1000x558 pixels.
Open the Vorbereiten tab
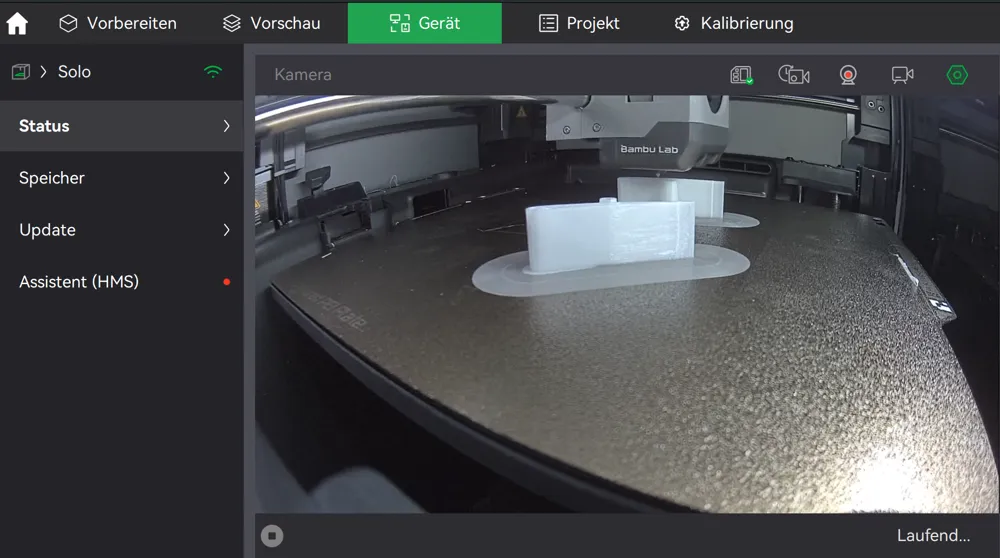118,24
